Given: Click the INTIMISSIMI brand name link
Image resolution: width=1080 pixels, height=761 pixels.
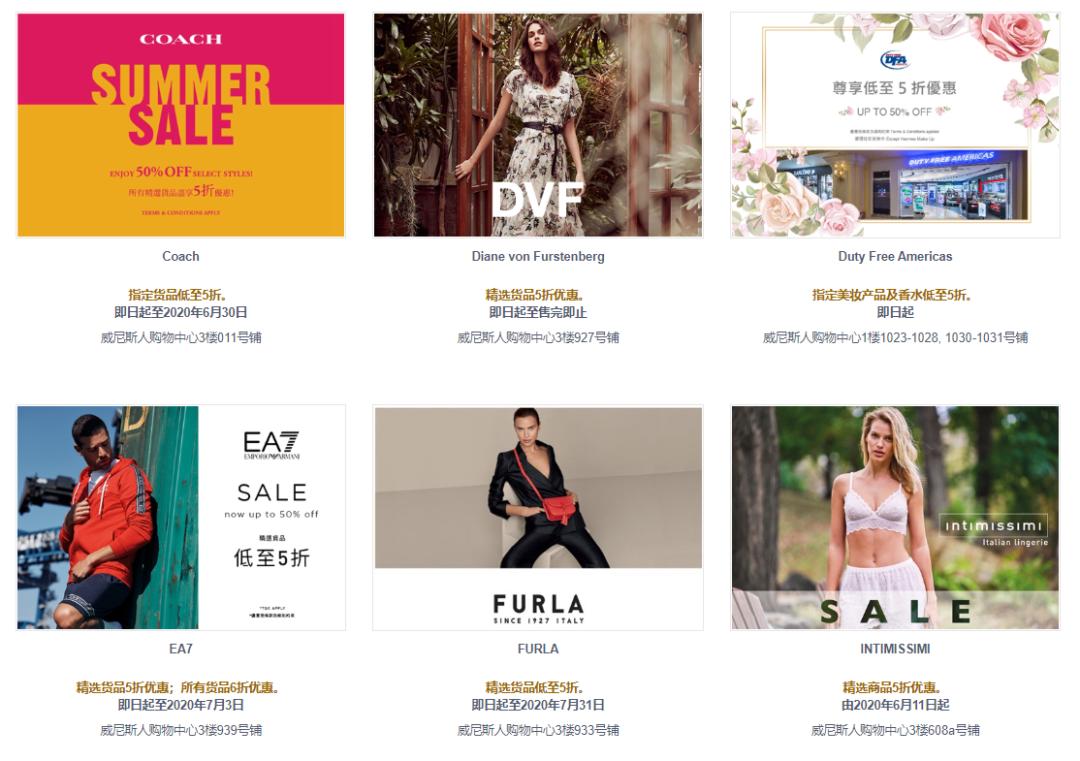Looking at the screenshot, I should 895,649.
